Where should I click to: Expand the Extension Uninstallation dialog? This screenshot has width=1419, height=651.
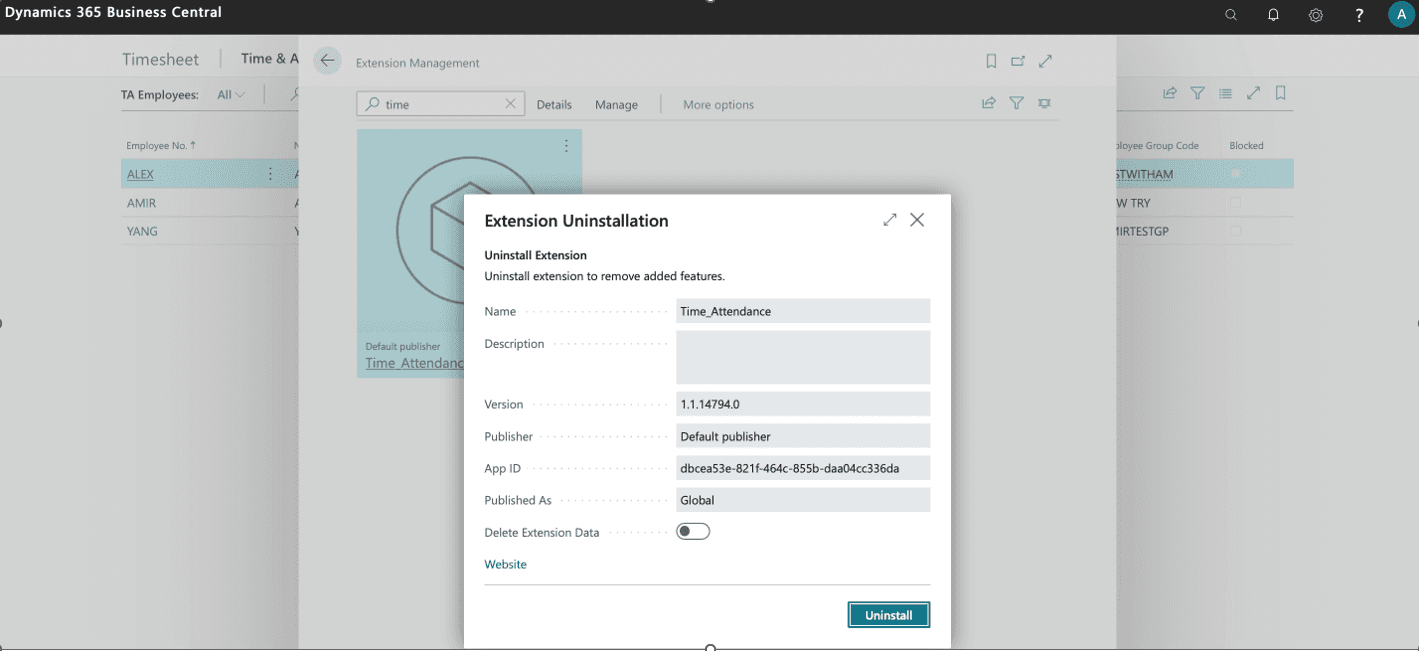[890, 220]
